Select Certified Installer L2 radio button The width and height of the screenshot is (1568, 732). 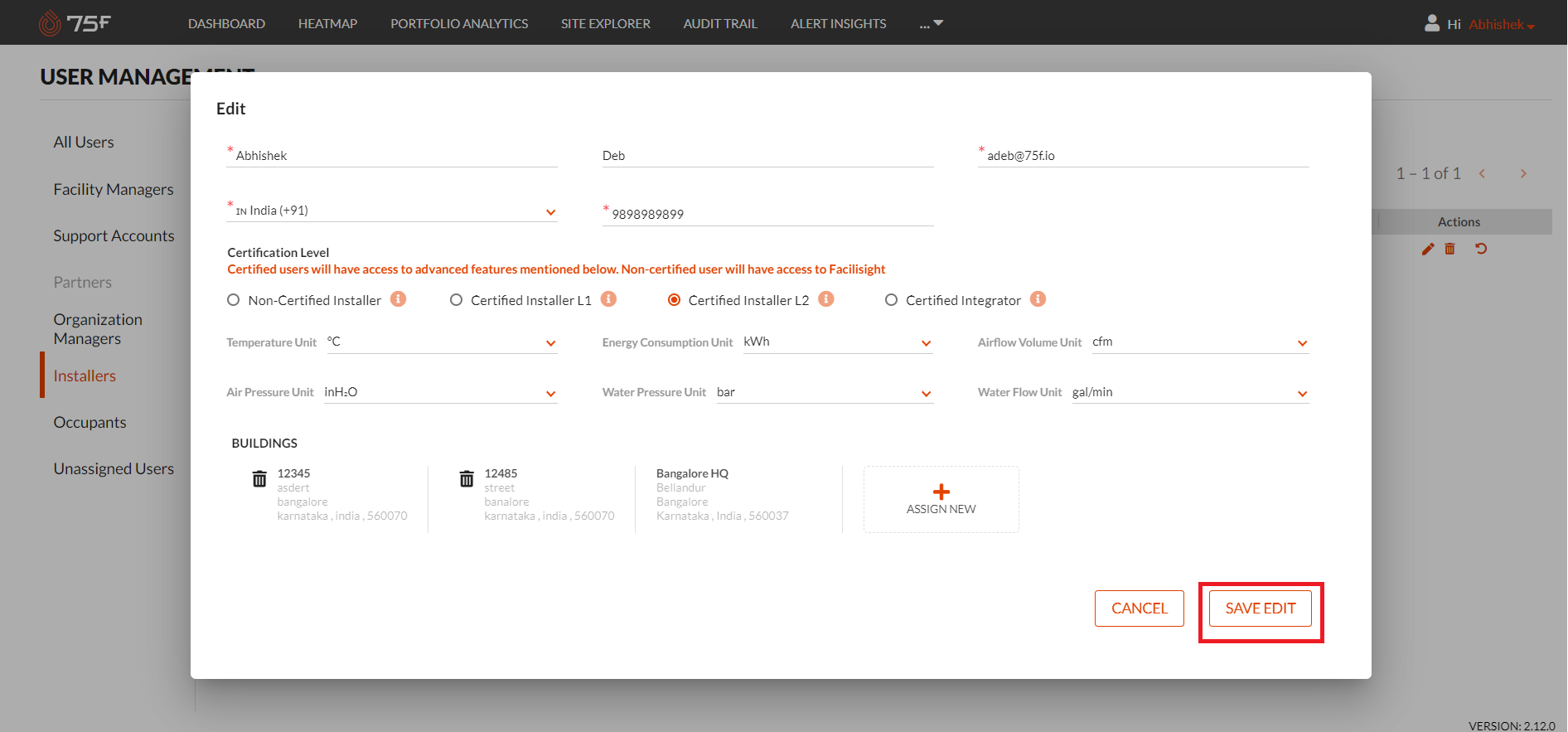point(674,300)
